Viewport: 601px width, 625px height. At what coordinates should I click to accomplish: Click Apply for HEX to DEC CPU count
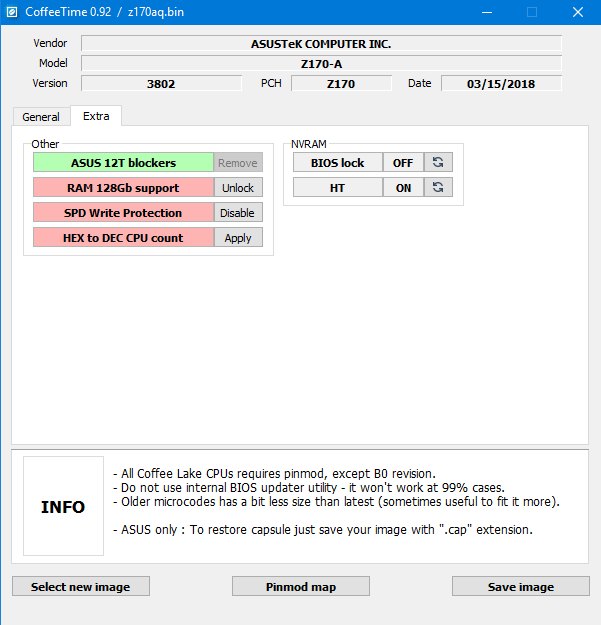pyautogui.click(x=238, y=238)
